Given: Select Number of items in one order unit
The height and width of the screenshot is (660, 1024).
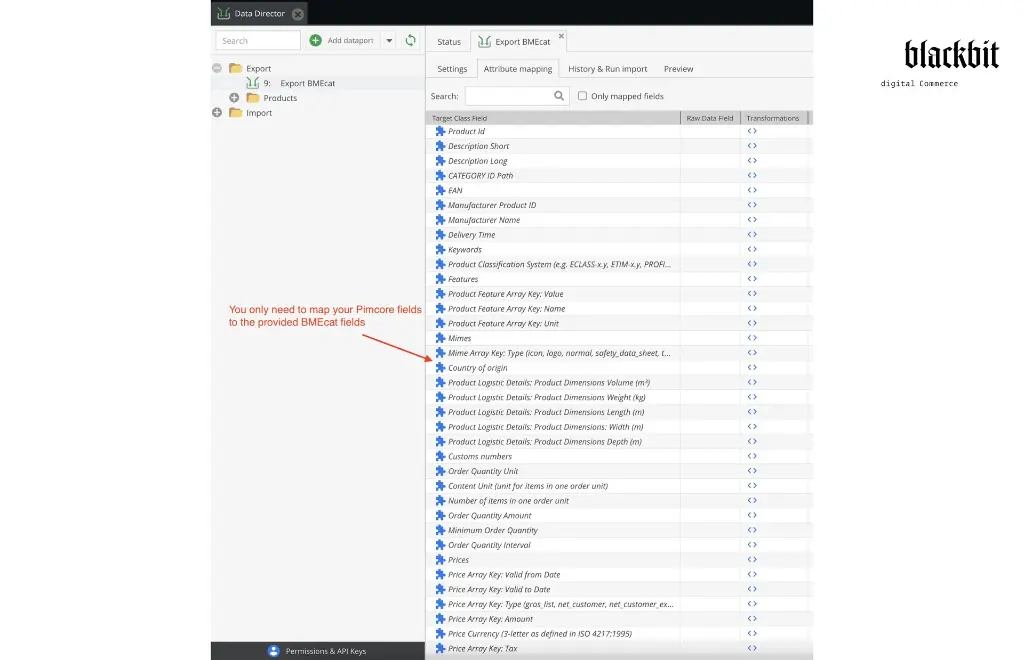Looking at the screenshot, I should pyautogui.click(x=618, y=501).
